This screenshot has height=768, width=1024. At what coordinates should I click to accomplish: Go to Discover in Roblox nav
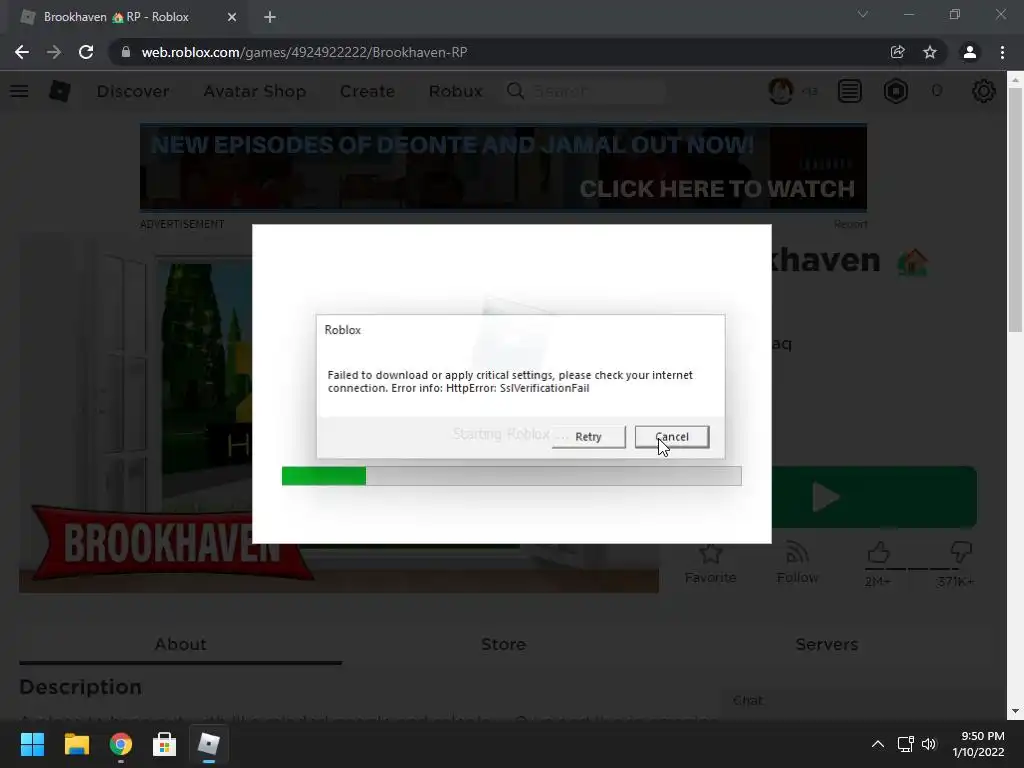[x=133, y=91]
